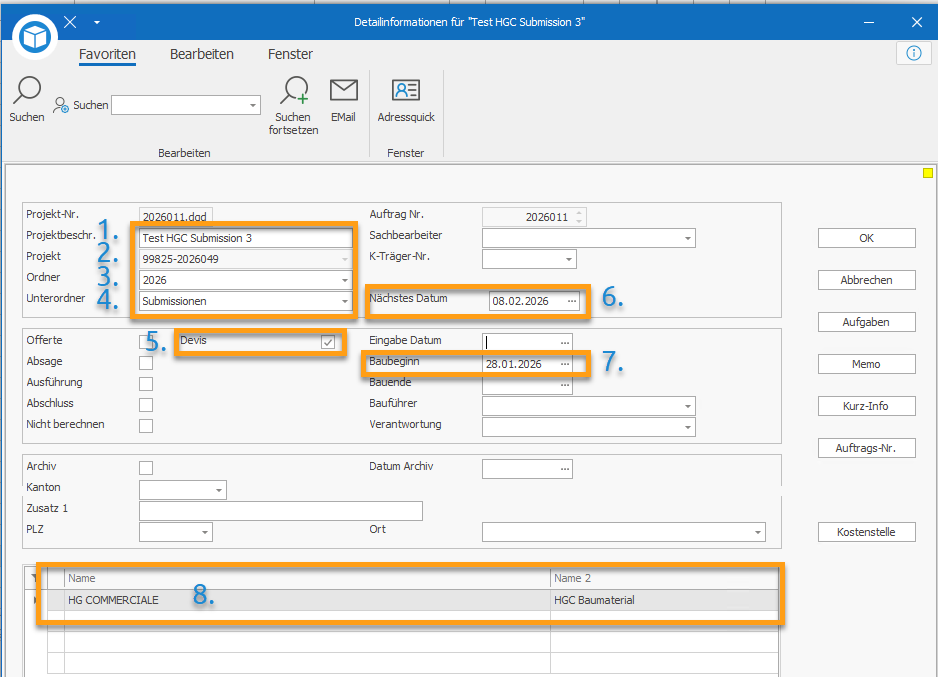Expand the Ordner dropdown
Viewport: 938px width, 677px height.
coord(345,280)
